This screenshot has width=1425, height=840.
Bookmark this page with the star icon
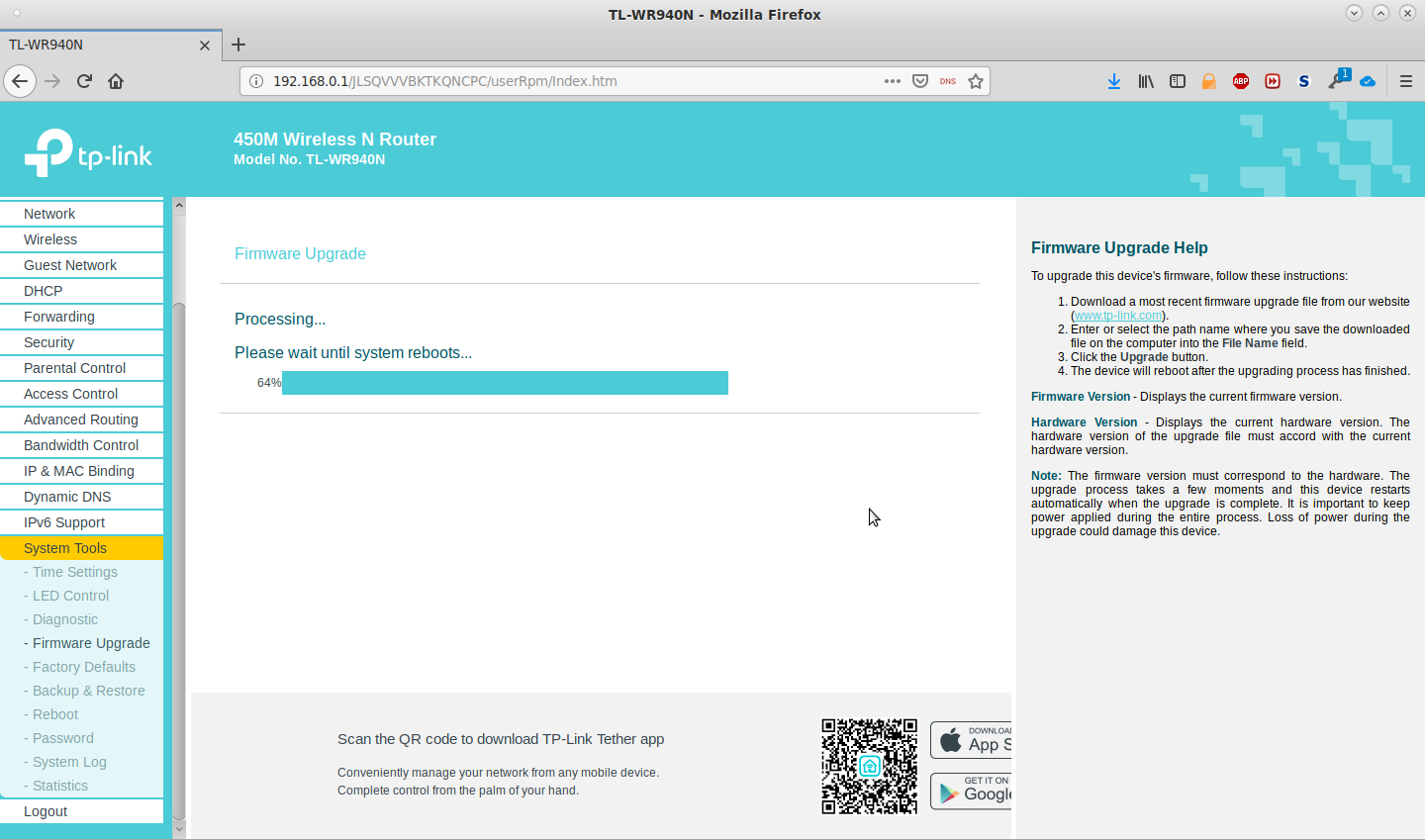point(976,81)
